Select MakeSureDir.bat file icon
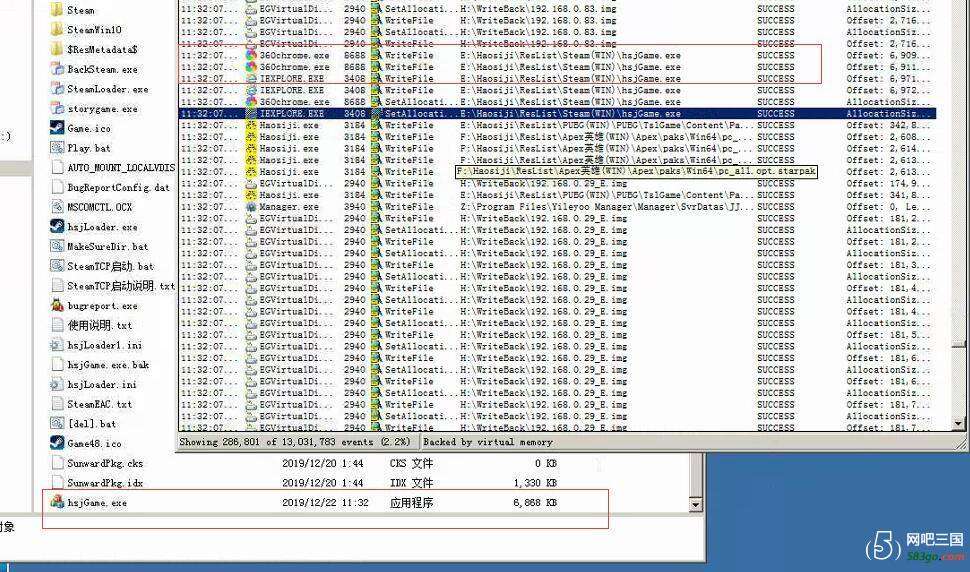 point(57,246)
